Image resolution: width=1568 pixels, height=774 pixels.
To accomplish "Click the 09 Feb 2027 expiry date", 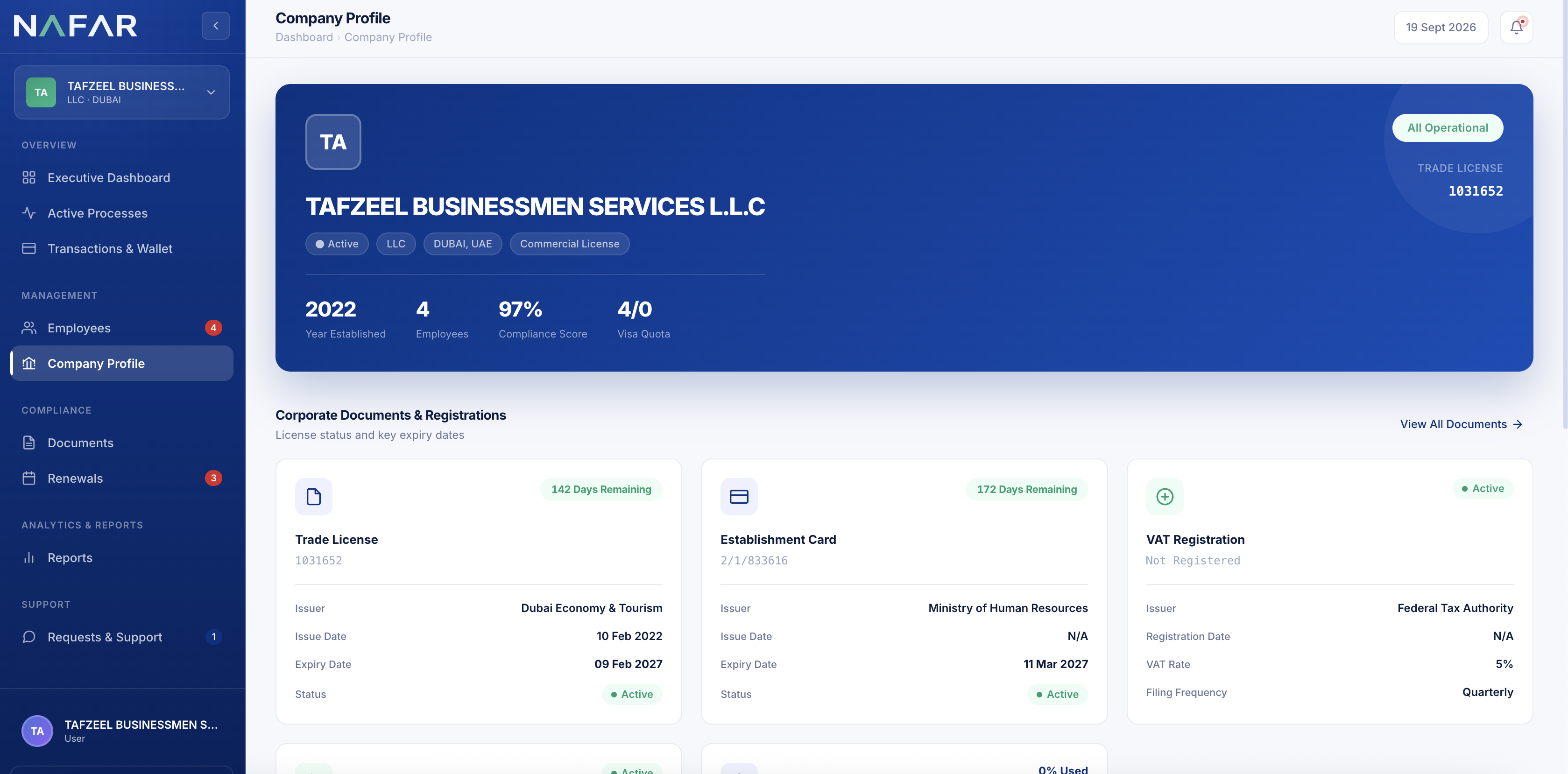I will tap(628, 664).
